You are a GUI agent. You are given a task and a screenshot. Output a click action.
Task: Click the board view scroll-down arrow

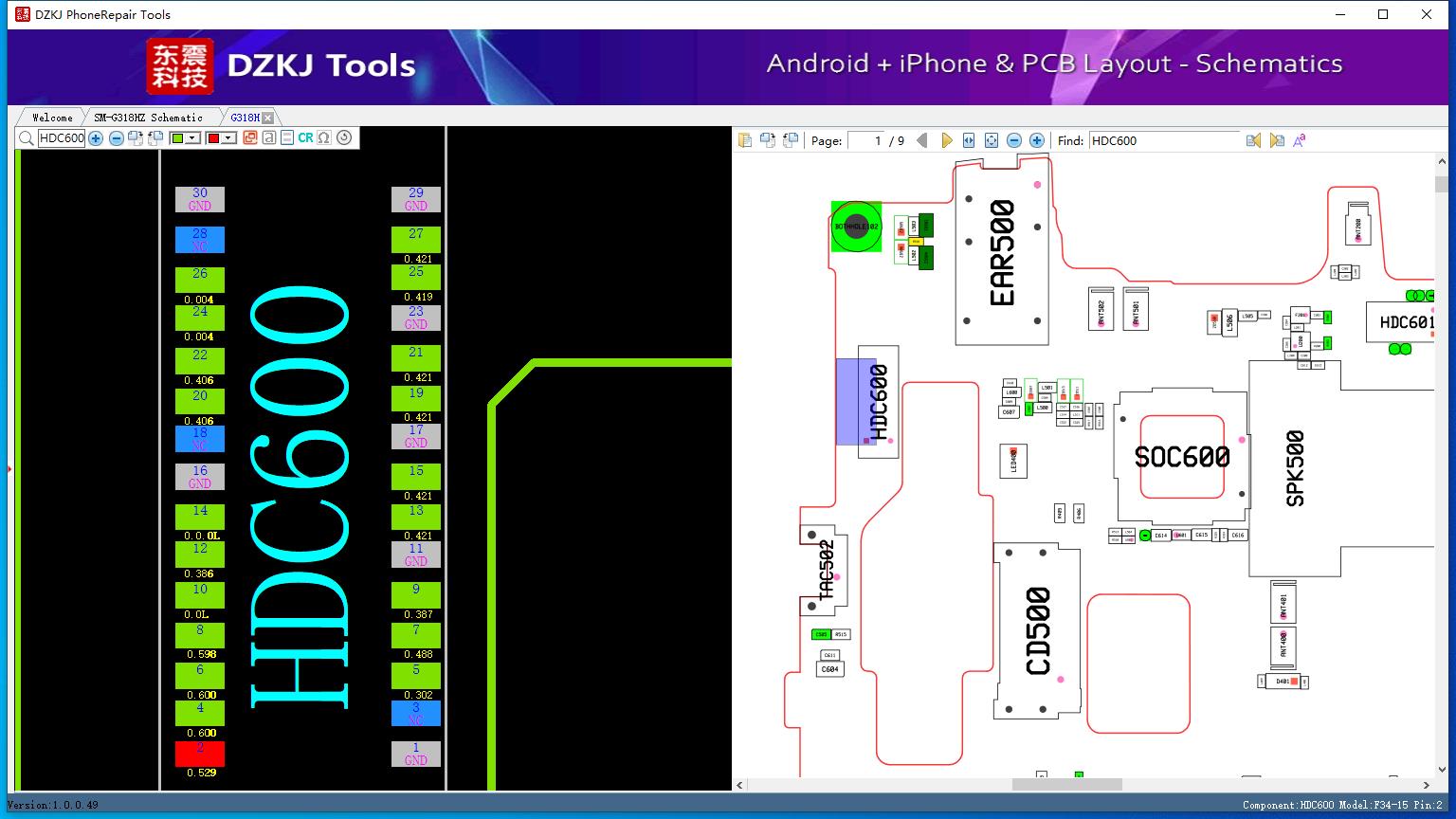[1442, 771]
